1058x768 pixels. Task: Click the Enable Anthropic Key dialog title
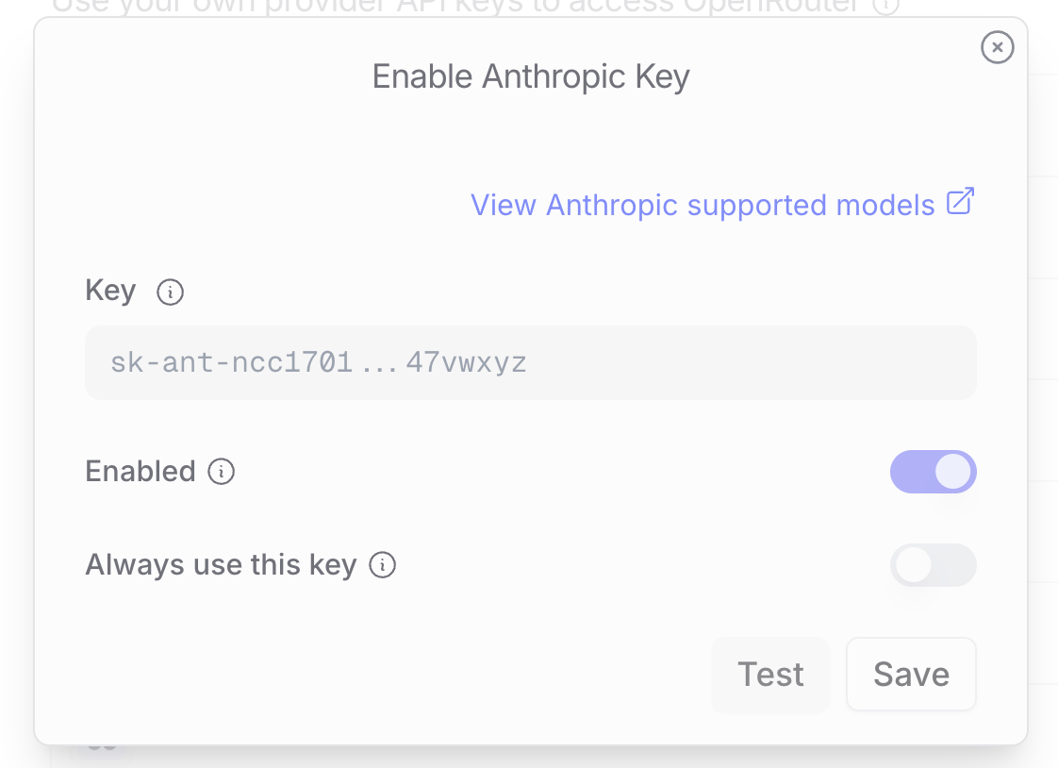coord(530,77)
